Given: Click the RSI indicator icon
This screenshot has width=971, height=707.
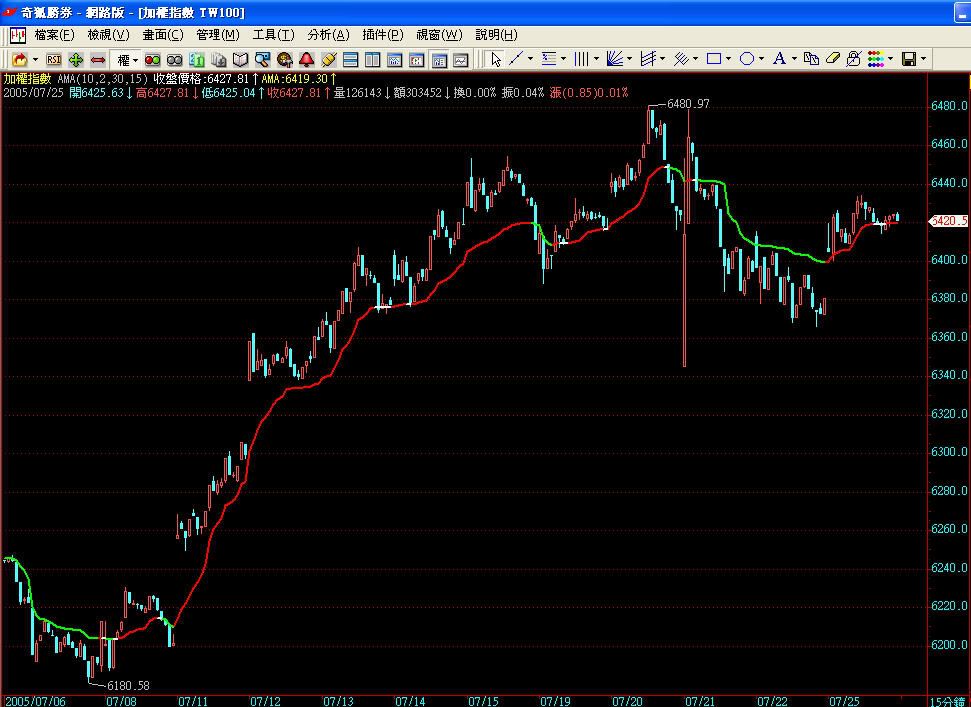Looking at the screenshot, I should click(x=54, y=59).
